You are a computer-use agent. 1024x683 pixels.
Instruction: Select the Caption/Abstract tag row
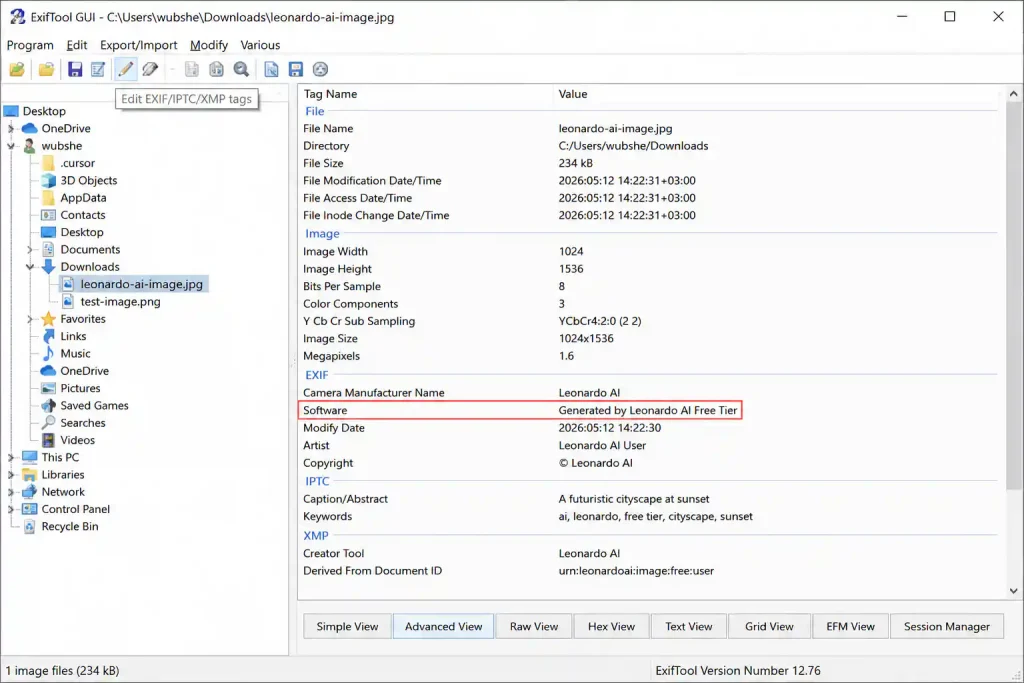(648, 499)
